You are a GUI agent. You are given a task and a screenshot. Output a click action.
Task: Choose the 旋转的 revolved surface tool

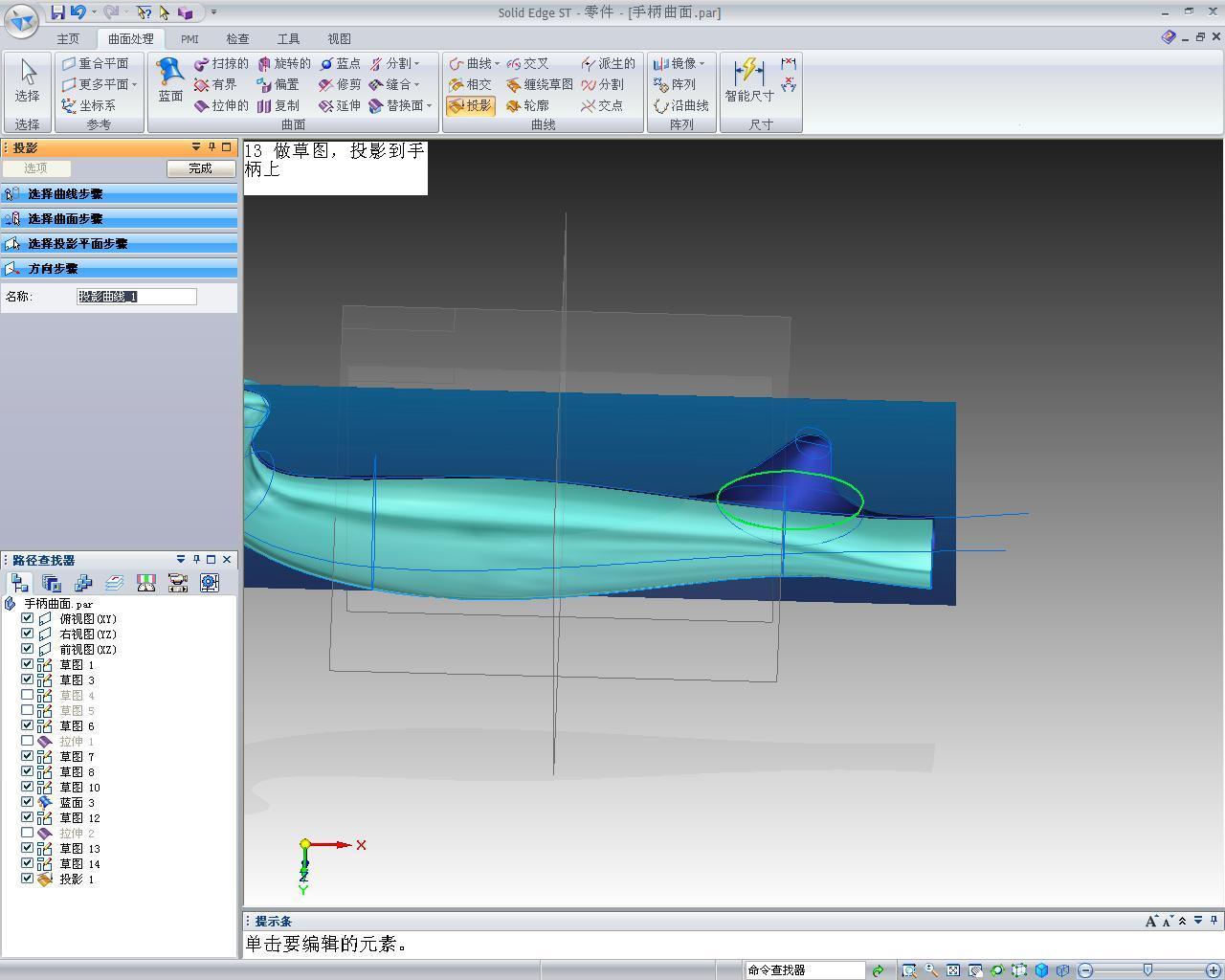pyautogui.click(x=284, y=63)
